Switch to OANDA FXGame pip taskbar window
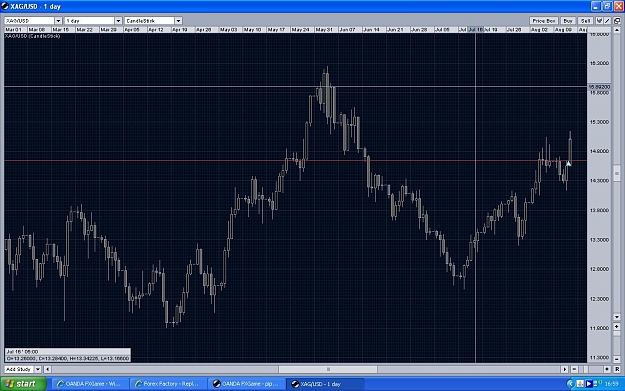This screenshot has width=625, height=391. [246, 384]
